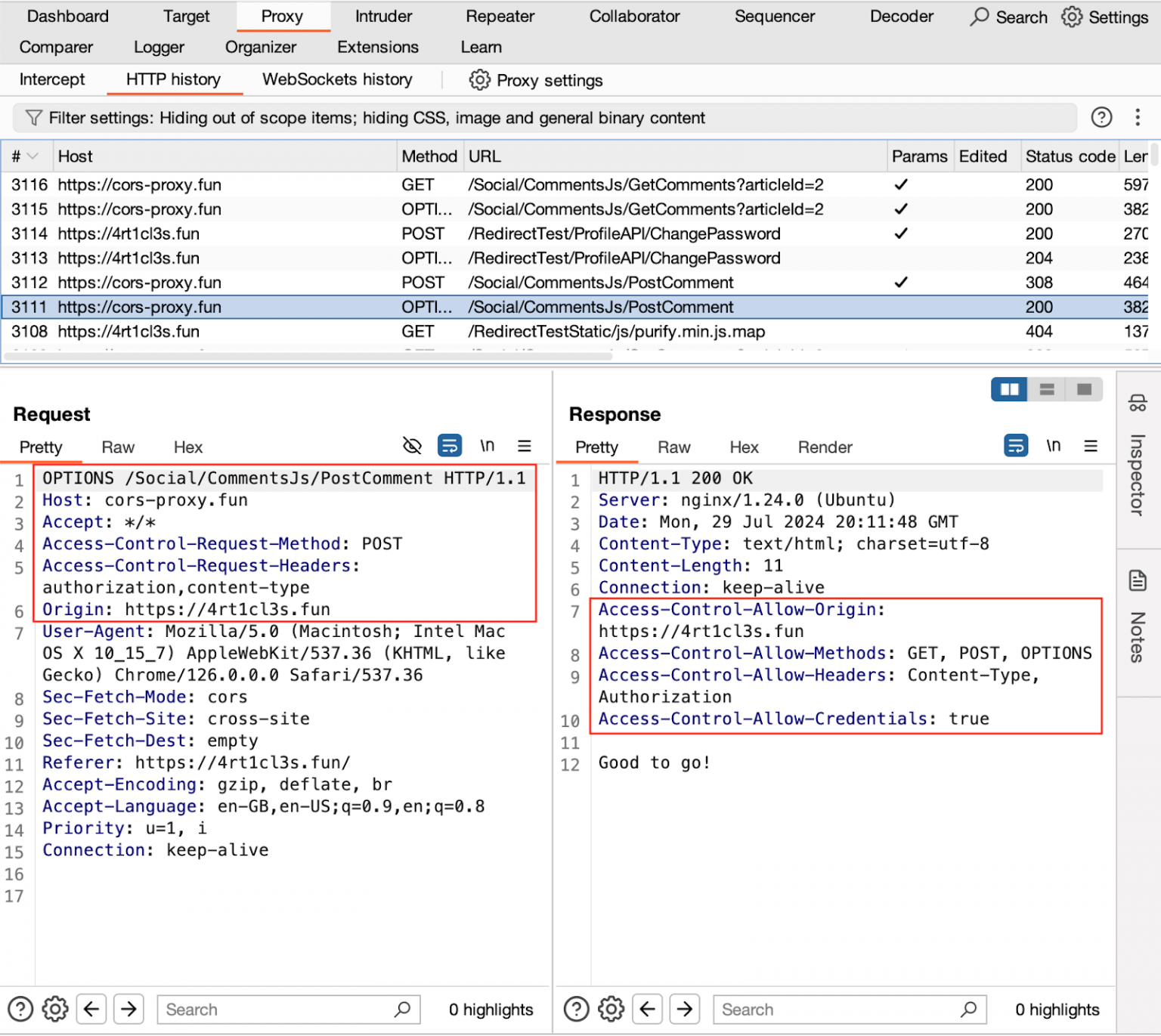Jump to next search match in response

[685, 1009]
